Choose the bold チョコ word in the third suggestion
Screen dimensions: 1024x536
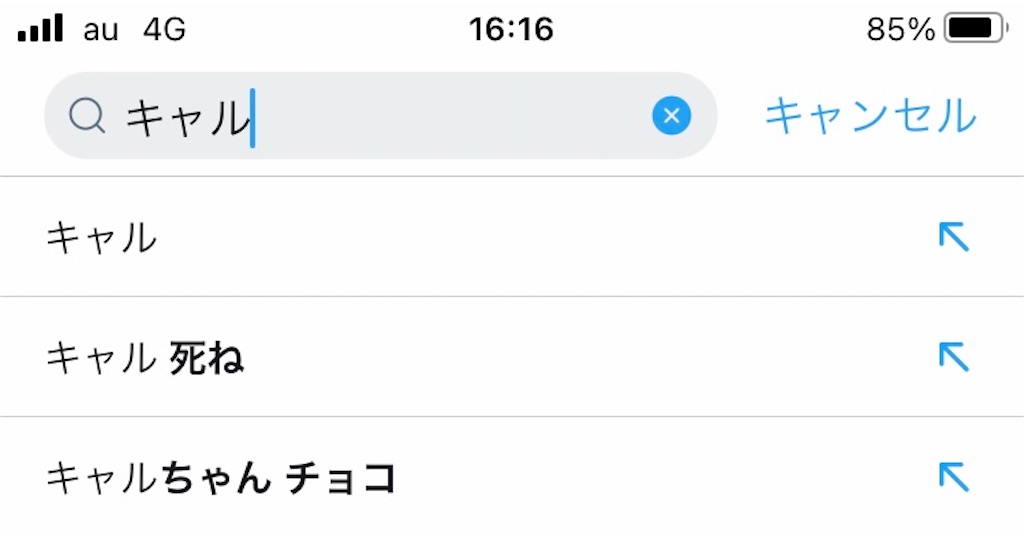pos(341,479)
